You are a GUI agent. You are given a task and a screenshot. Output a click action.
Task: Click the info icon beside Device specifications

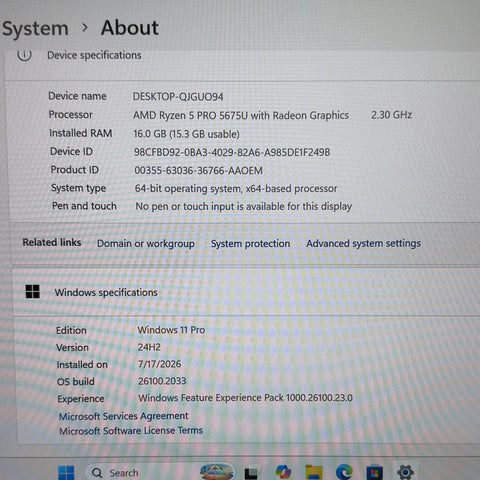25,55
